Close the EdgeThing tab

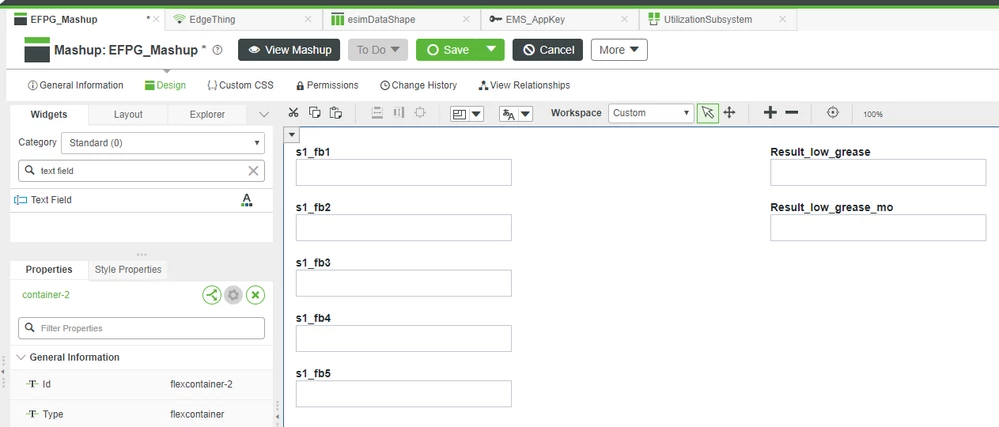pos(308,19)
